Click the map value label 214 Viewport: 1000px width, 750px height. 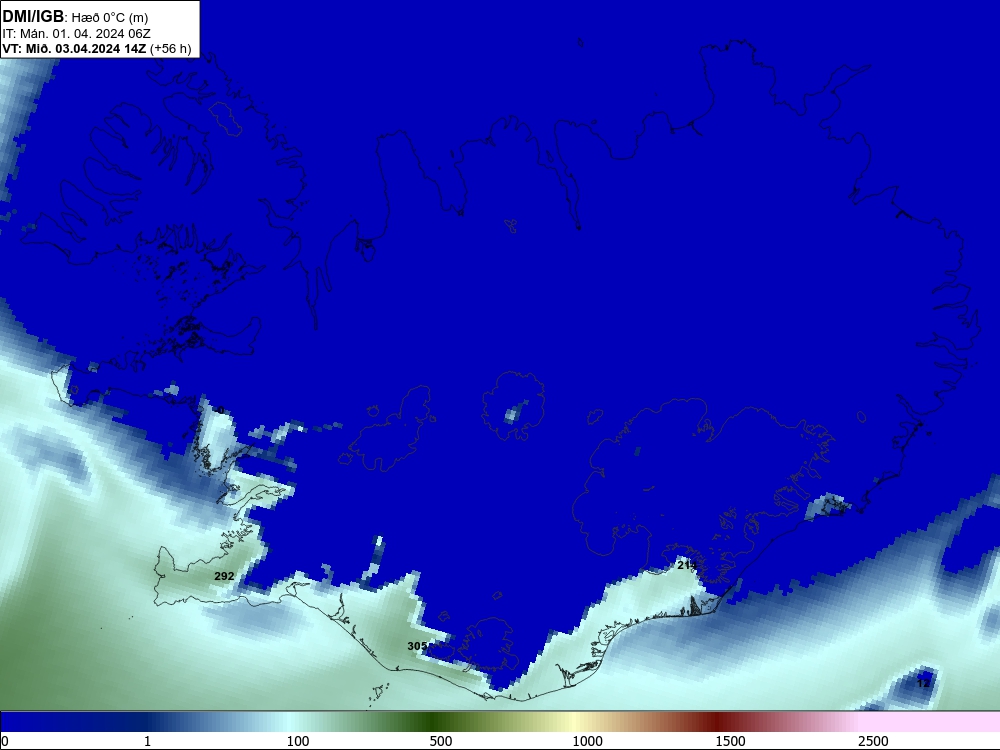[x=687, y=565]
